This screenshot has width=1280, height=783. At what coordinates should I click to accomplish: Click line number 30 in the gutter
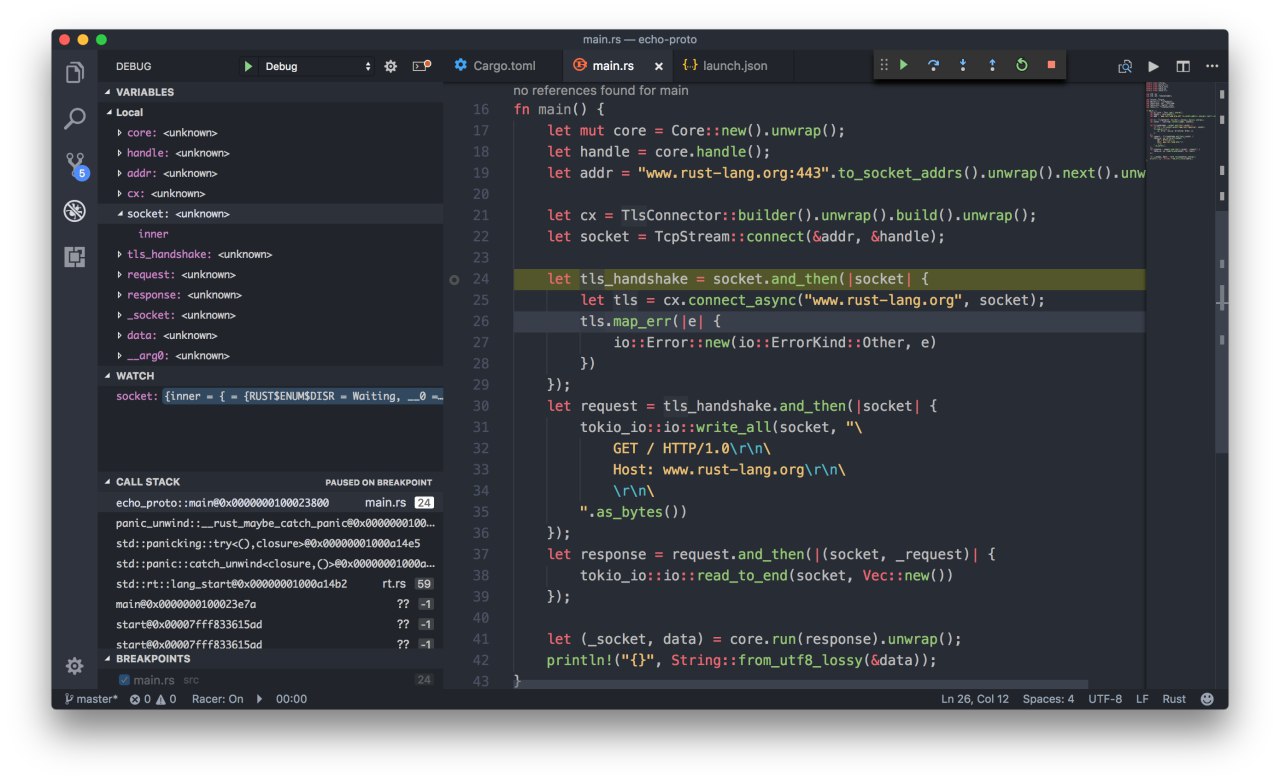(x=480, y=406)
